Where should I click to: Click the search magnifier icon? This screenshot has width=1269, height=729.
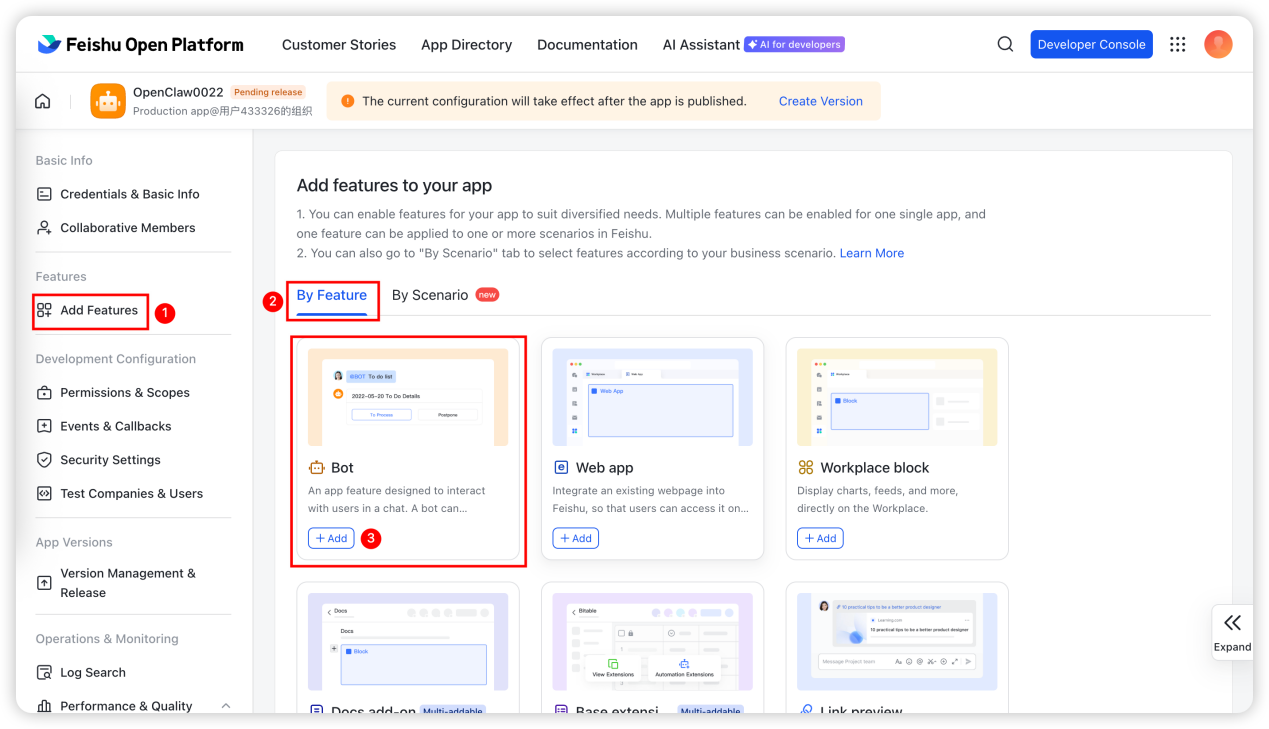point(1005,44)
